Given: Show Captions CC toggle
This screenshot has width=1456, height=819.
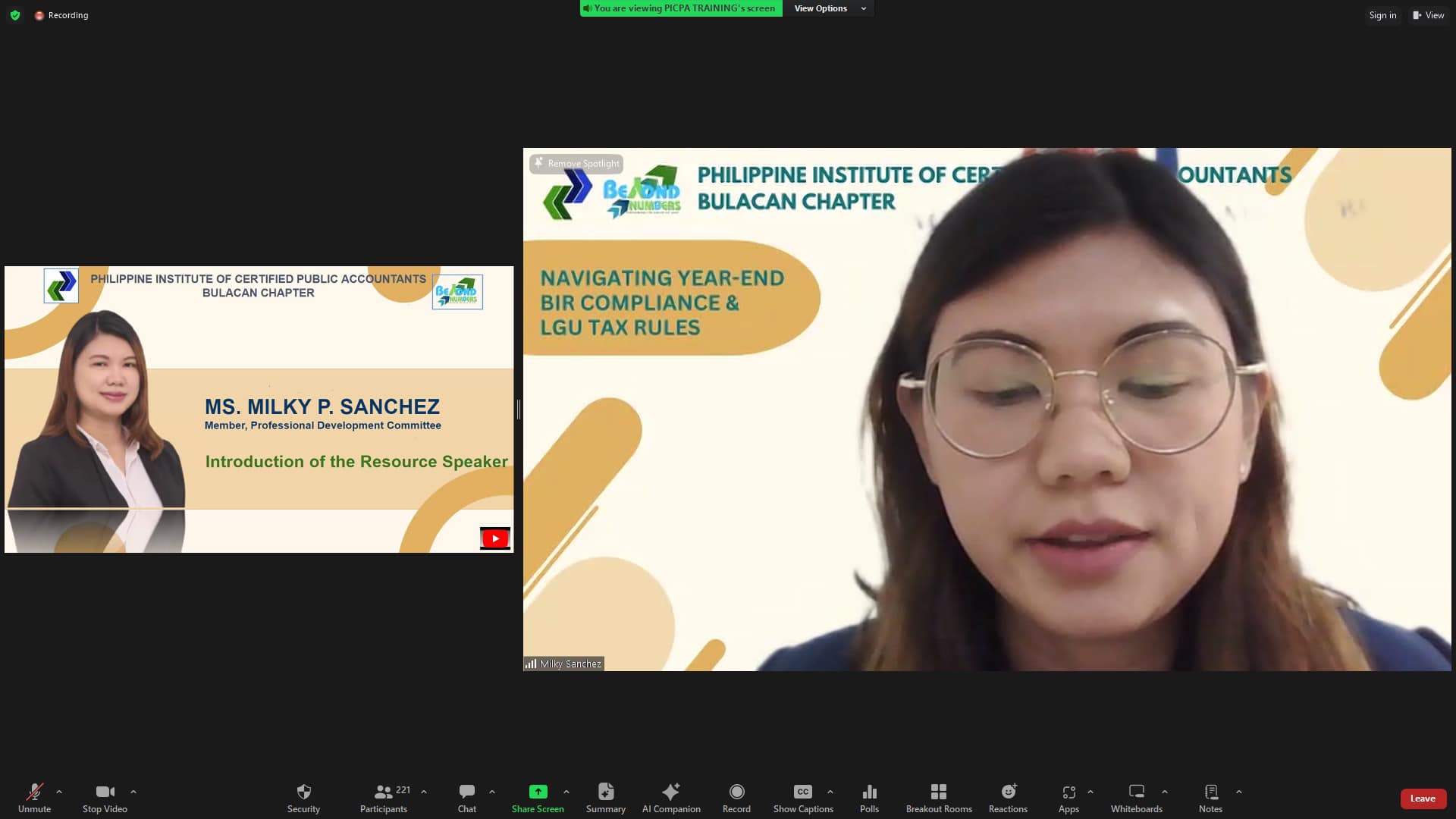Looking at the screenshot, I should click(803, 798).
